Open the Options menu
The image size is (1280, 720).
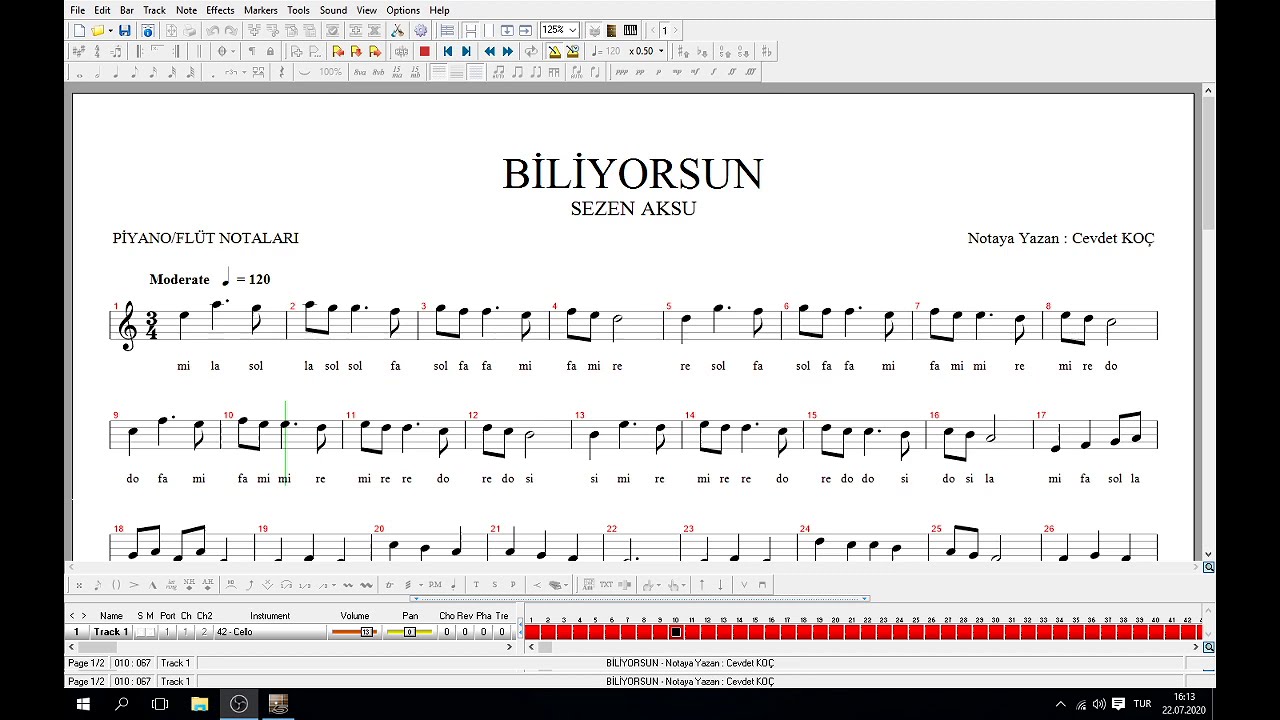click(x=403, y=10)
